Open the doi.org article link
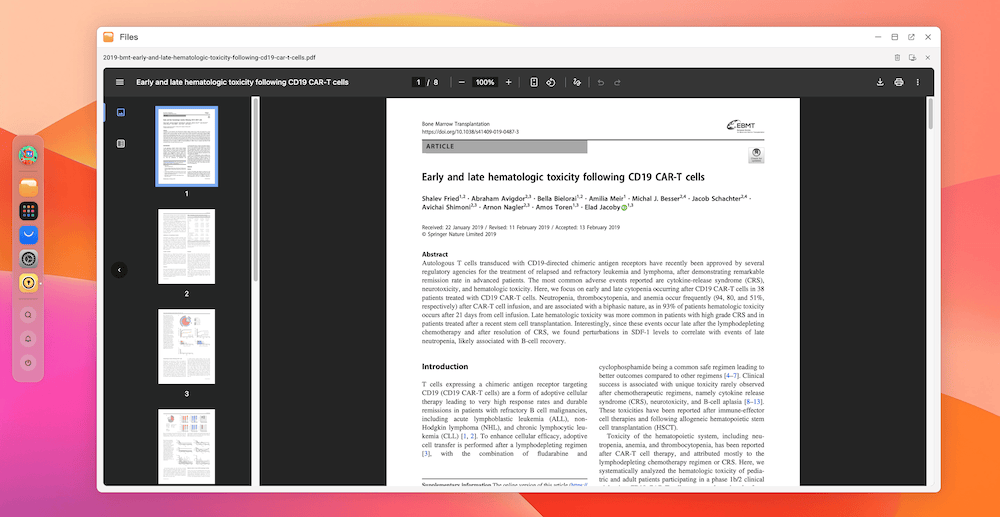The width and height of the screenshot is (1000, 517). (x=470, y=132)
